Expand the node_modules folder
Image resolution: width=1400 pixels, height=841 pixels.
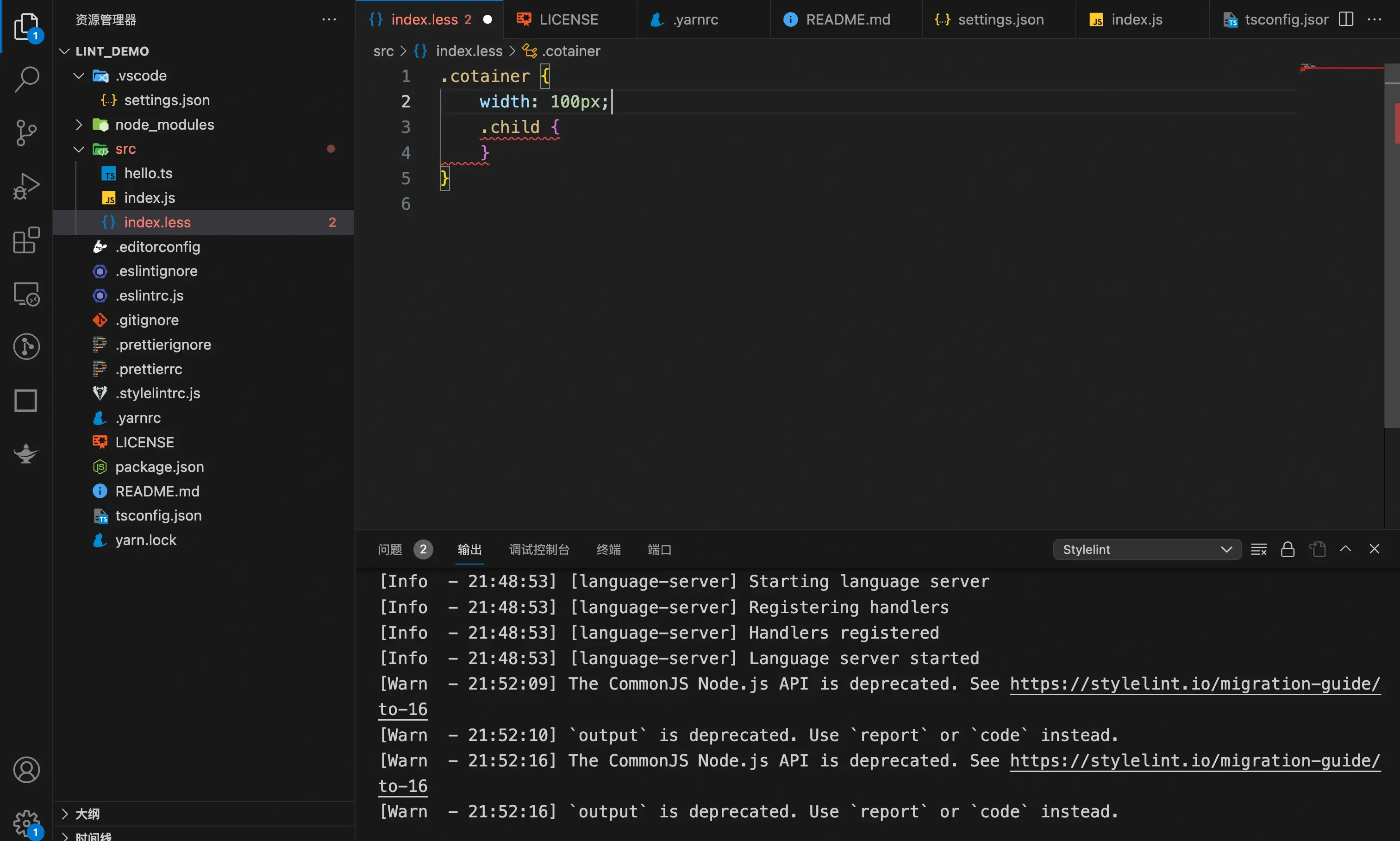[164, 125]
